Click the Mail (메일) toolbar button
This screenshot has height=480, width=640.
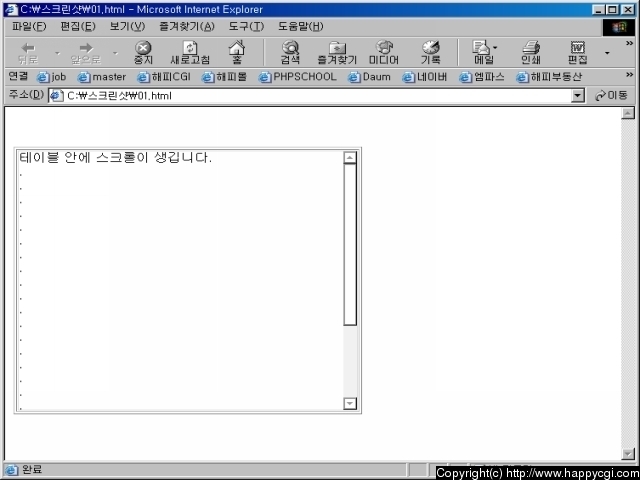point(483,53)
